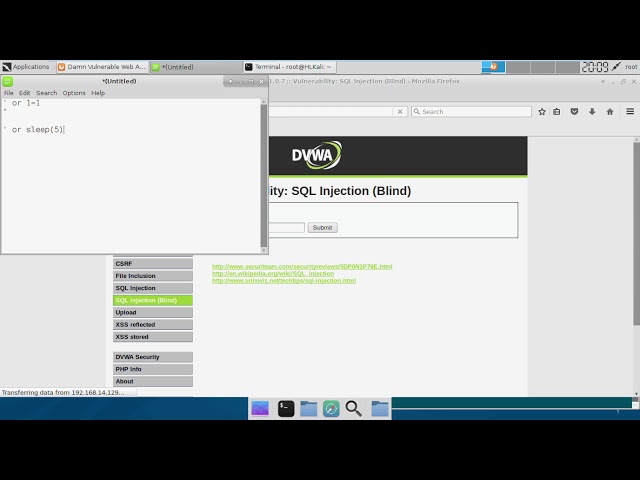Click the Firefox bookmark star icon
The width and height of the screenshot is (640, 480).
[x=542, y=112]
